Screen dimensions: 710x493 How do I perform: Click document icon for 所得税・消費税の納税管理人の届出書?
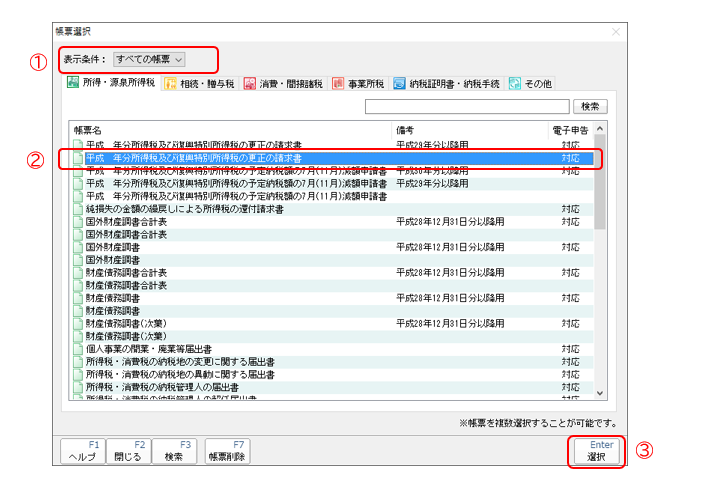[78, 387]
